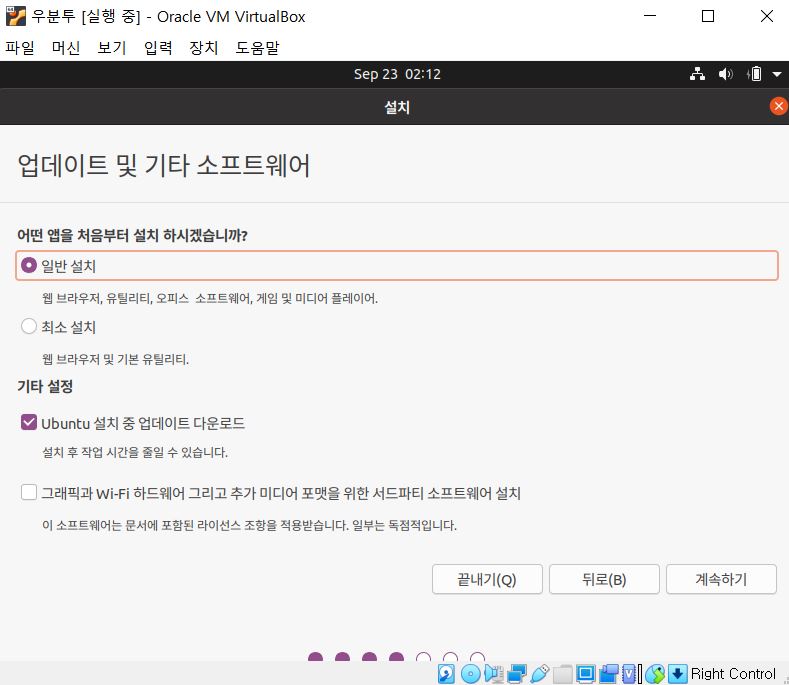Select the 최소 설치 radio button

coord(29,326)
